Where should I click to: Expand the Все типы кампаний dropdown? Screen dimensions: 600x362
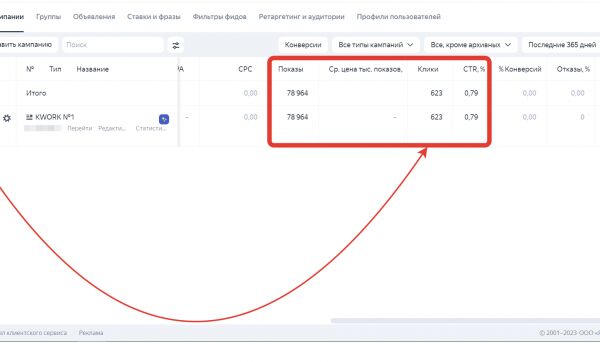tap(376, 45)
